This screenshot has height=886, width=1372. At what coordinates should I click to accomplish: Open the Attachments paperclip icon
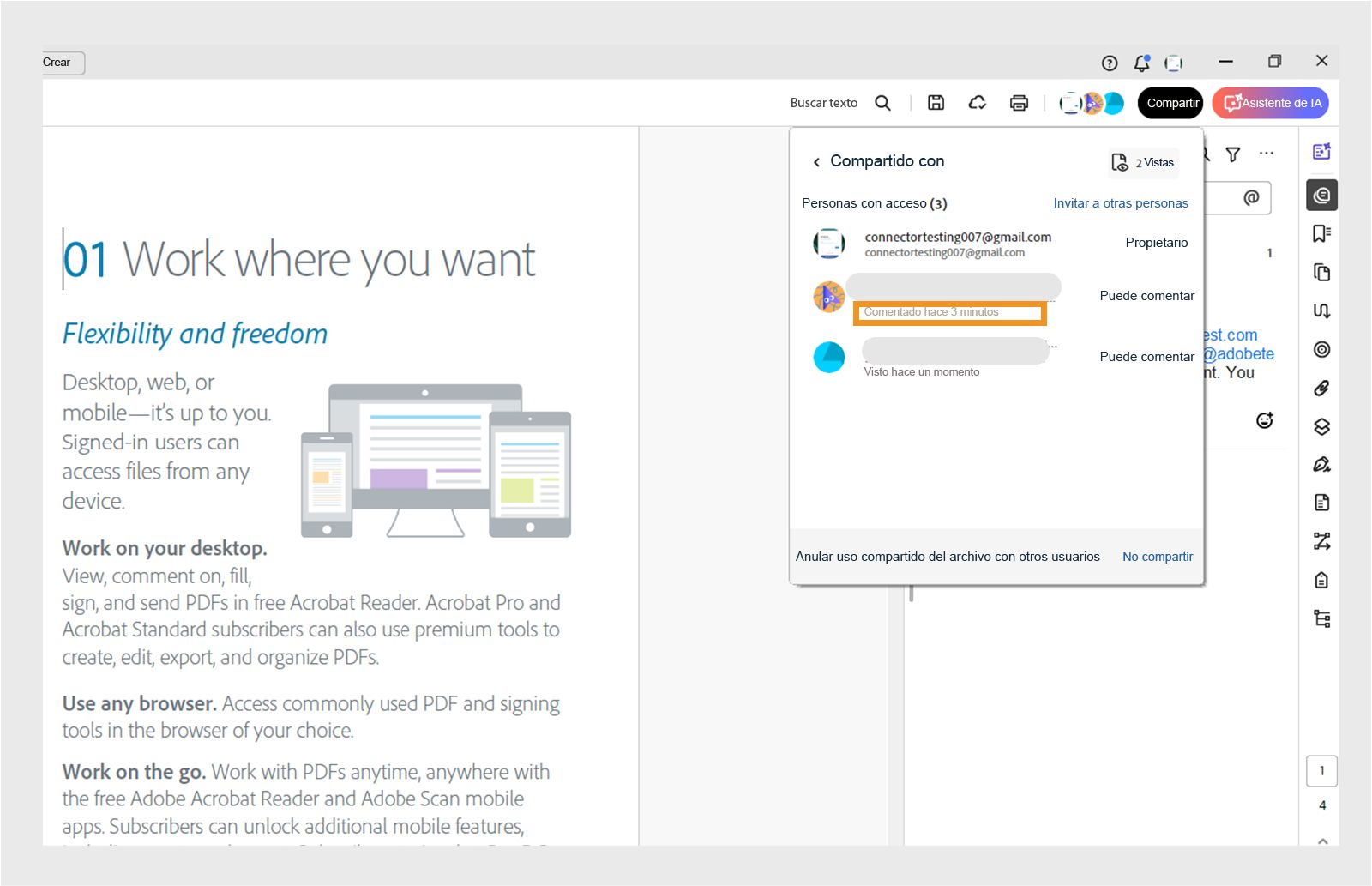point(1321,388)
